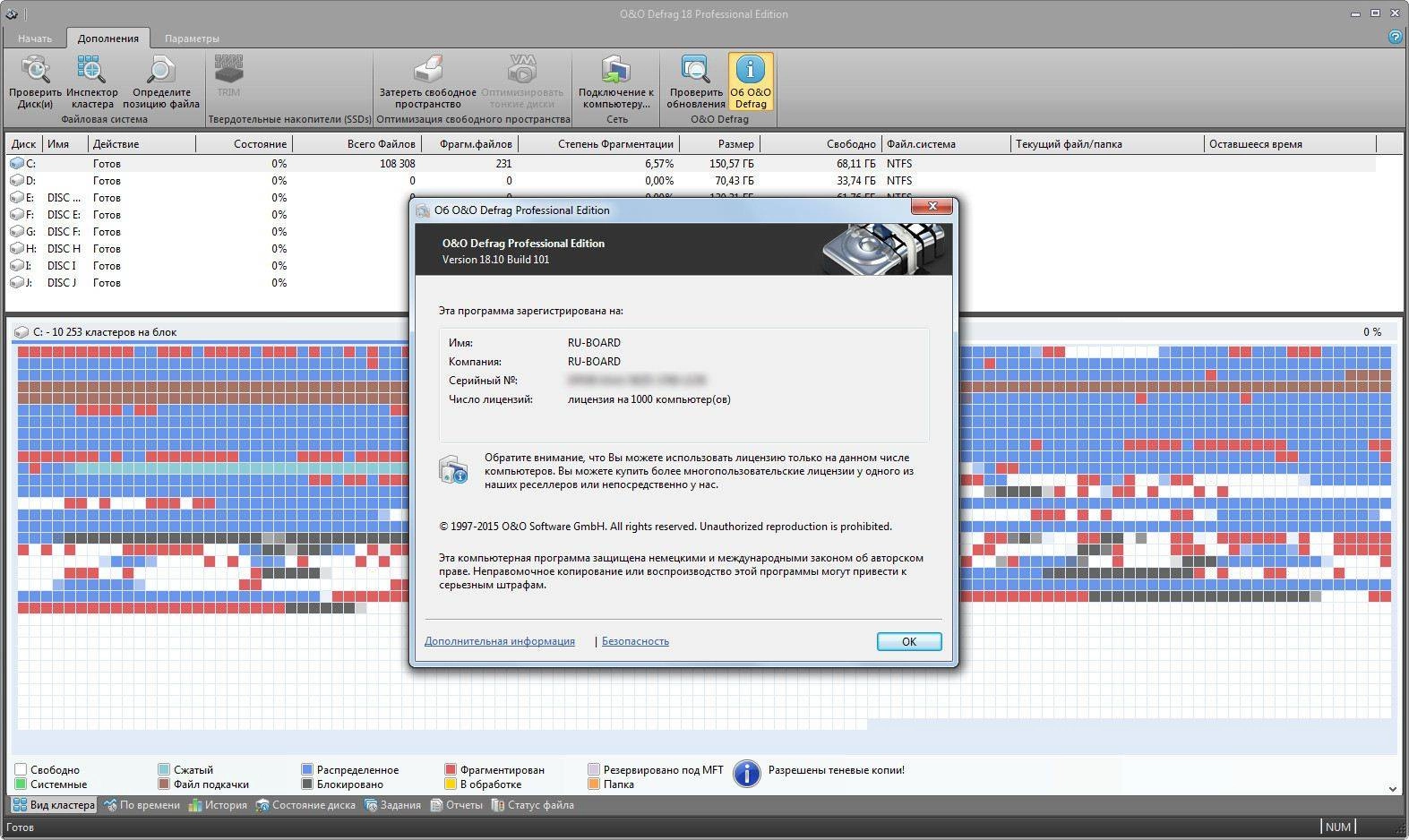This screenshot has width=1409, height=840.
Task: Click the DISC H drive name cell
Action: (64, 249)
